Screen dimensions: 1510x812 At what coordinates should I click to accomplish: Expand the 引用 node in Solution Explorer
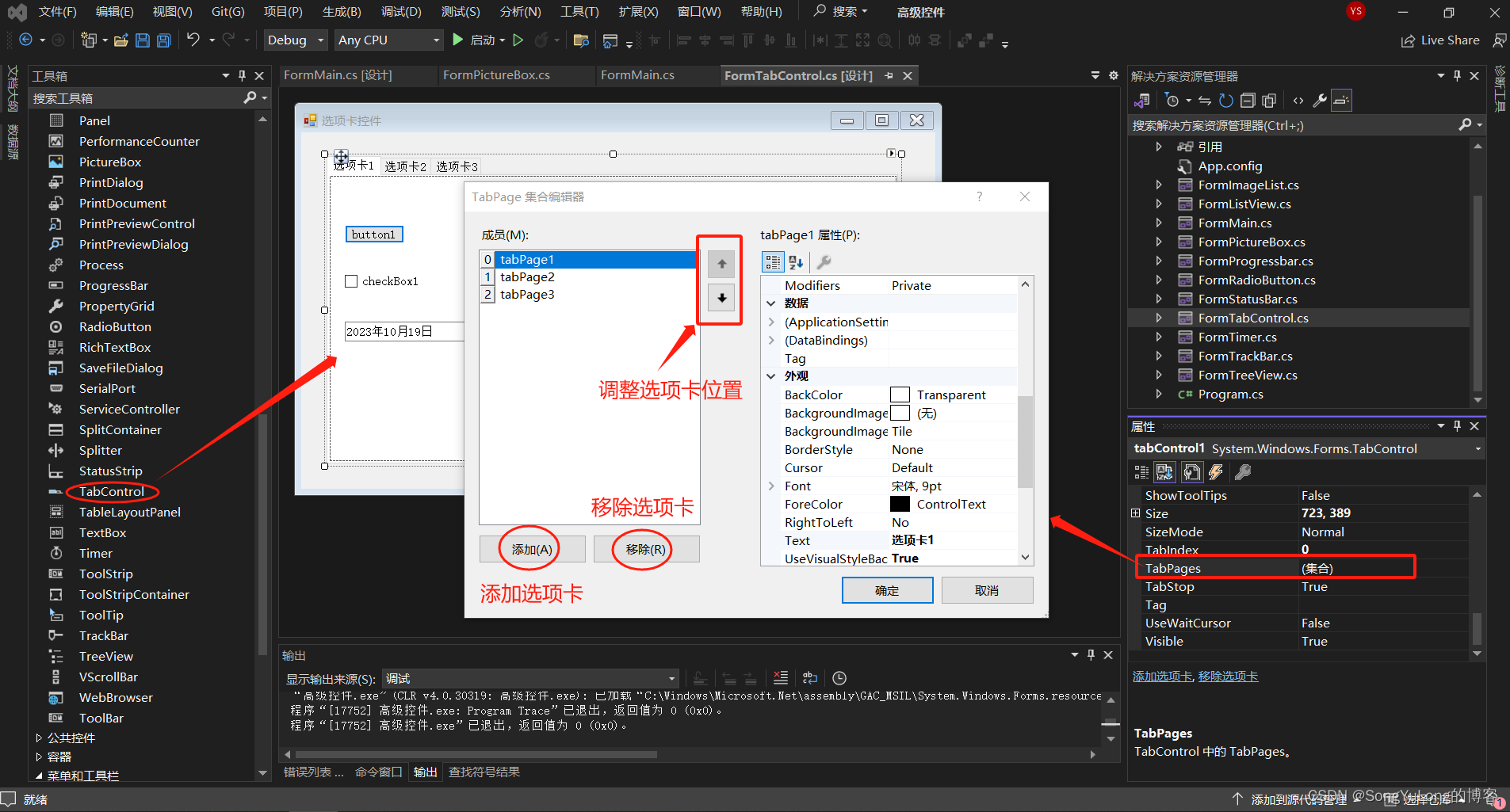tap(1159, 147)
